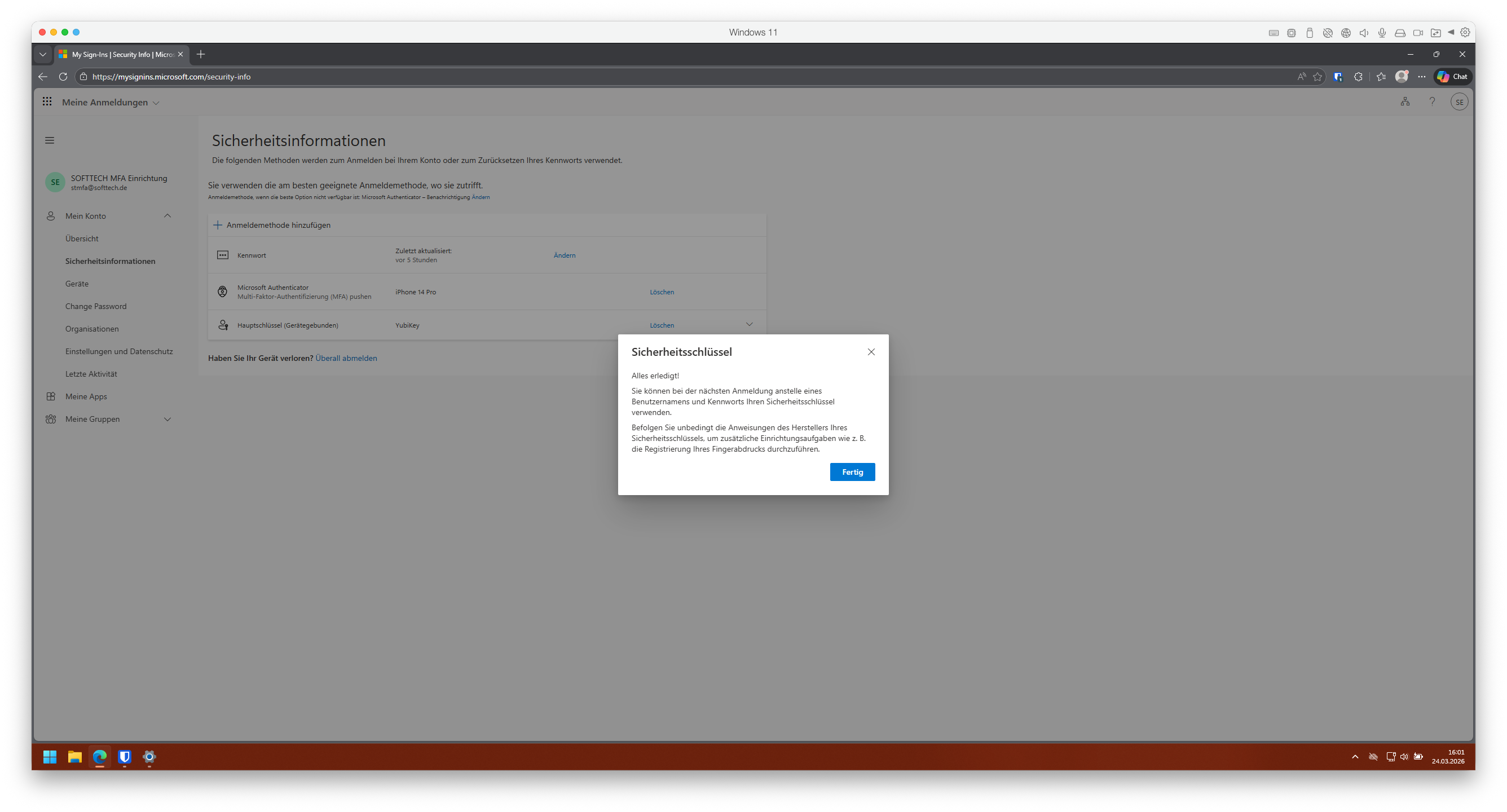The height and width of the screenshot is (812, 1507).
Task: Click the camera icon in the VM title bar
Action: 1418,33
